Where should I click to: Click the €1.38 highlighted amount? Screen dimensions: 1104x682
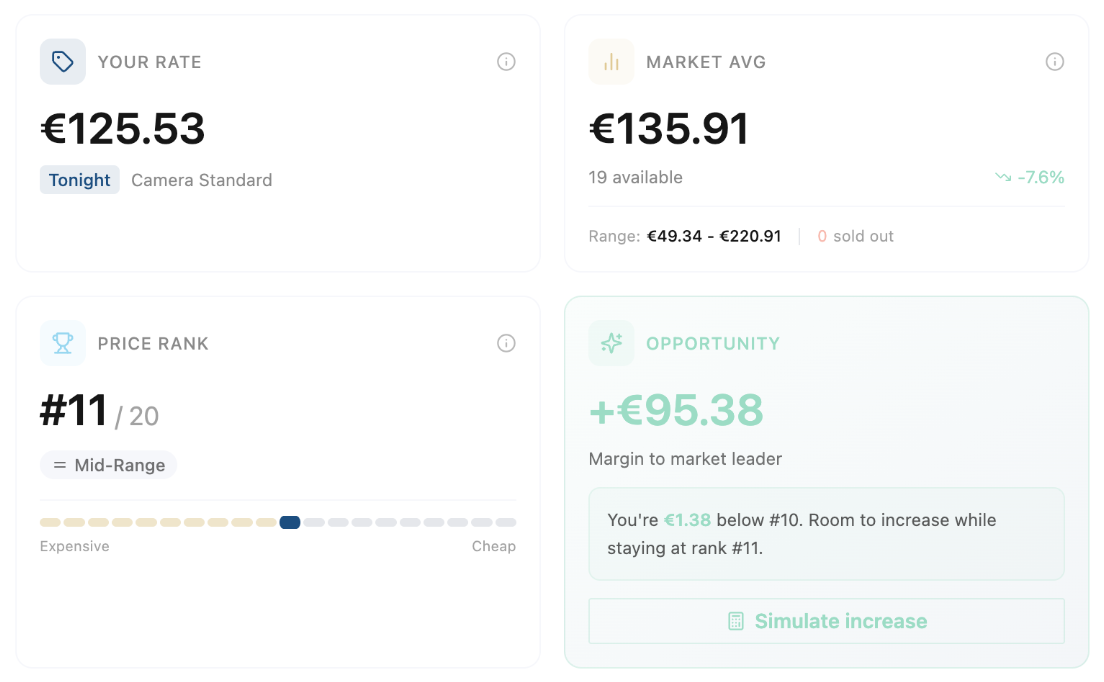point(687,520)
